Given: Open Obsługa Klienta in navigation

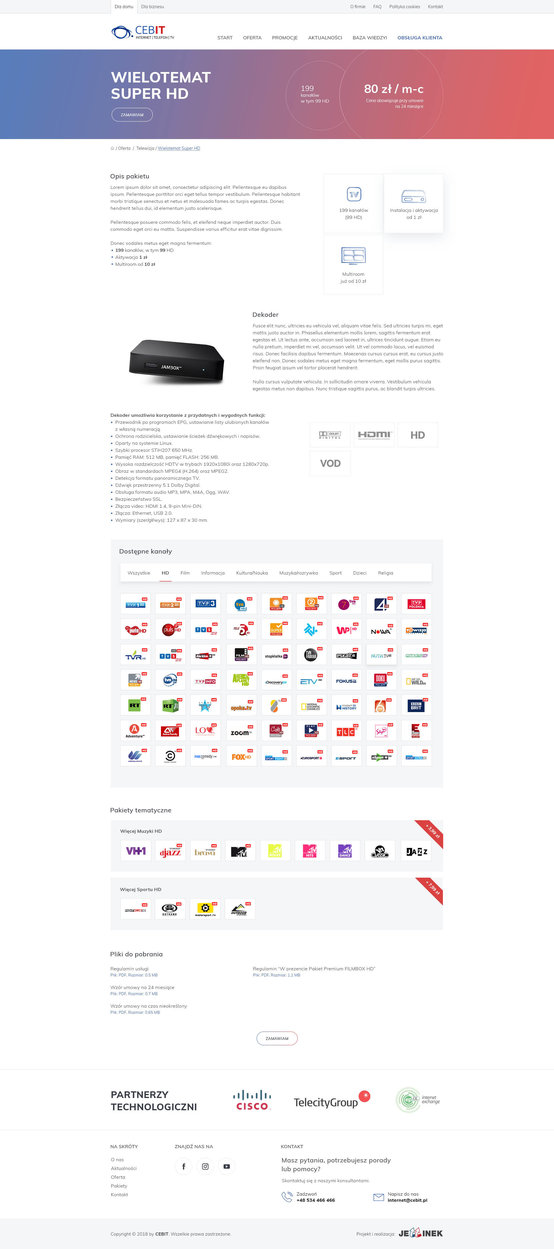Looking at the screenshot, I should (419, 37).
